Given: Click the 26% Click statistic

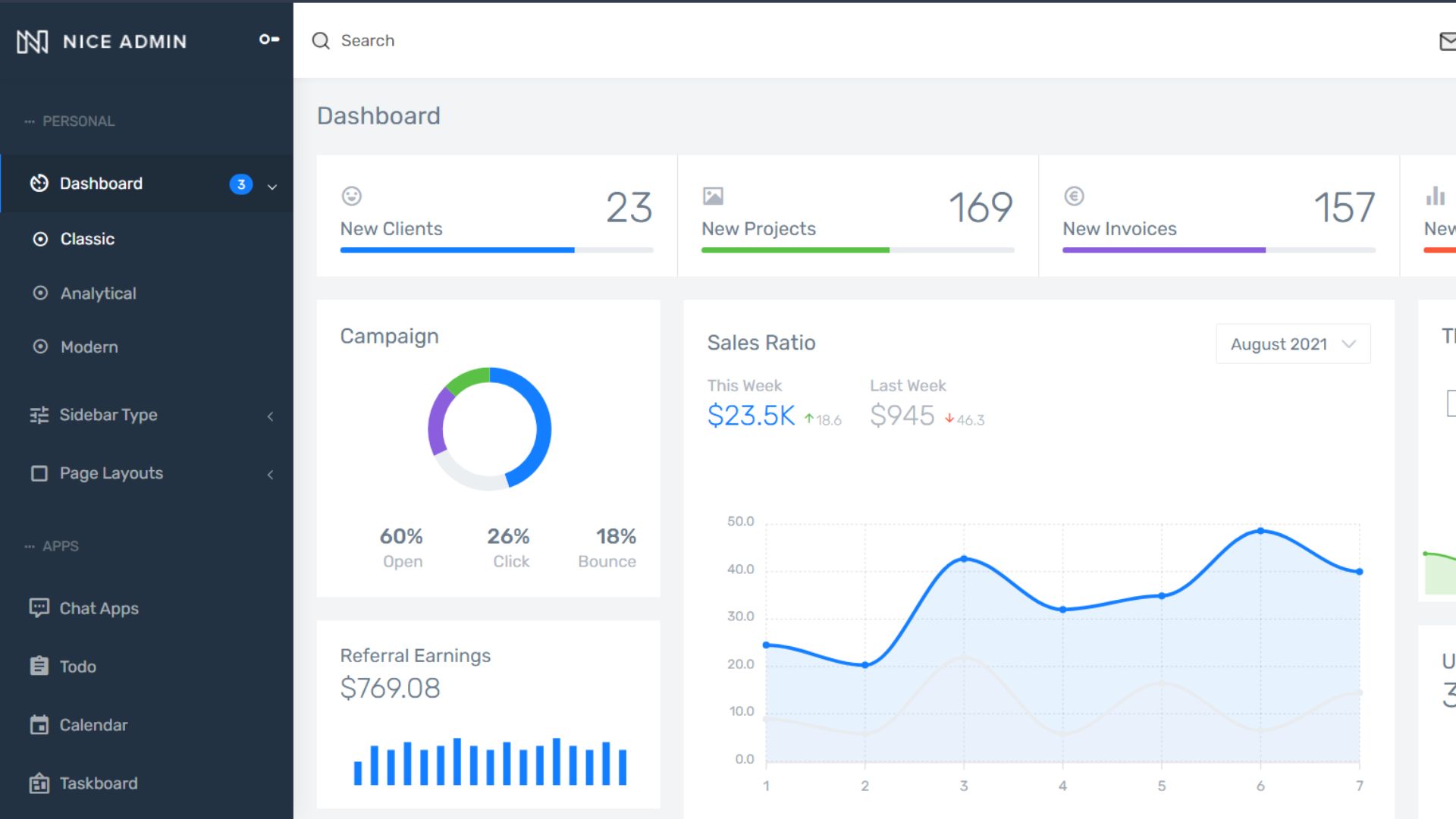Looking at the screenshot, I should (510, 548).
